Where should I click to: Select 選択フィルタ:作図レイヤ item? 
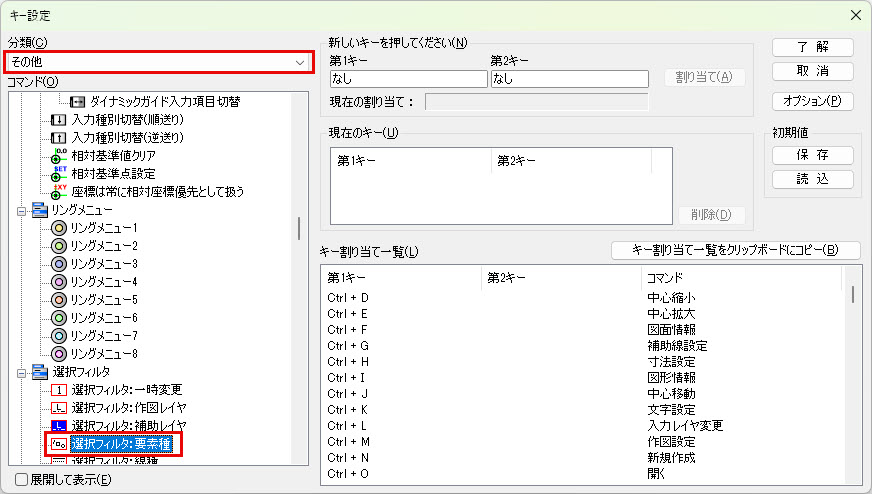coord(128,408)
